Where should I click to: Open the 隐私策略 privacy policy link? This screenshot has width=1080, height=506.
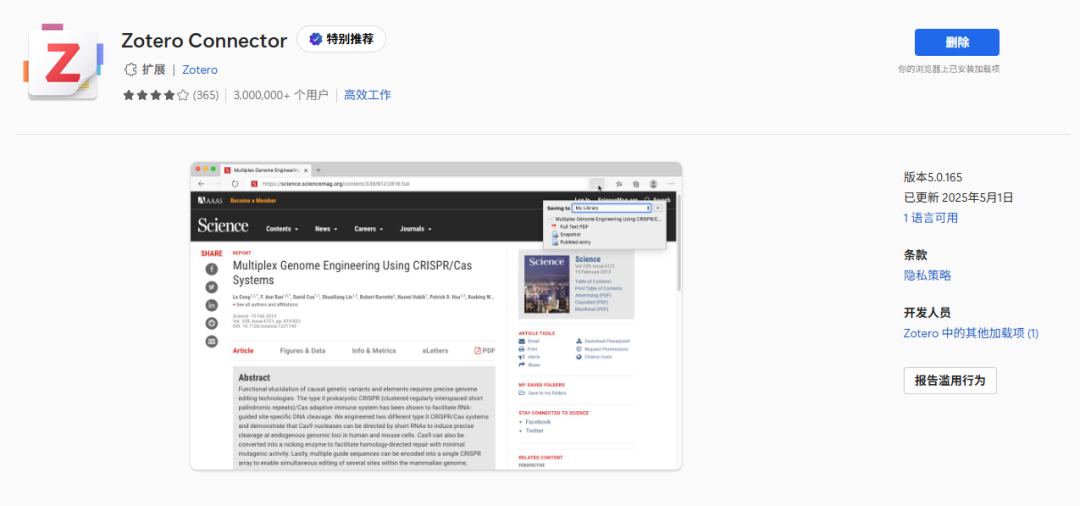click(x=927, y=275)
